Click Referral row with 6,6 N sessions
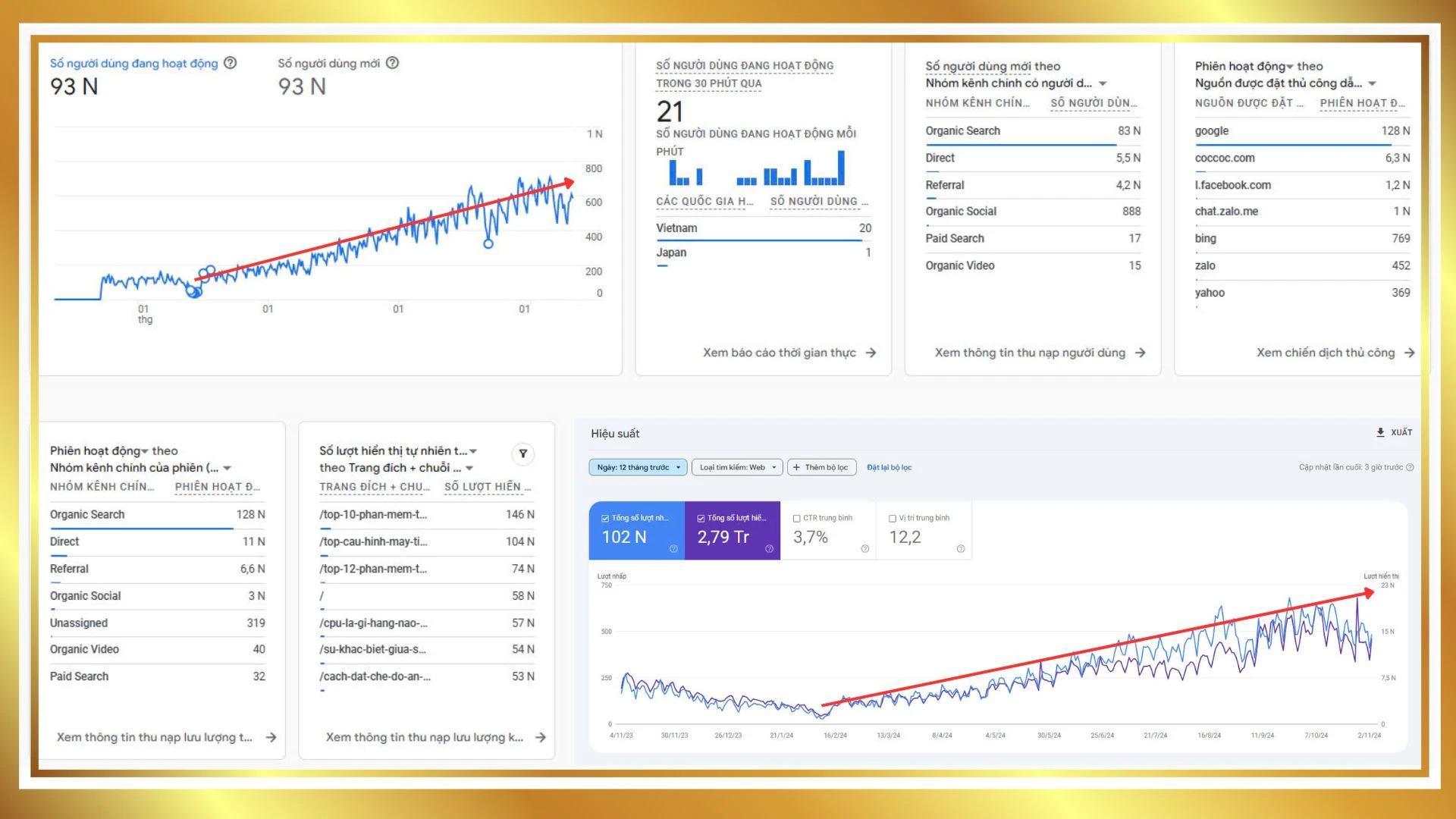The image size is (1456, 819). click(x=158, y=569)
